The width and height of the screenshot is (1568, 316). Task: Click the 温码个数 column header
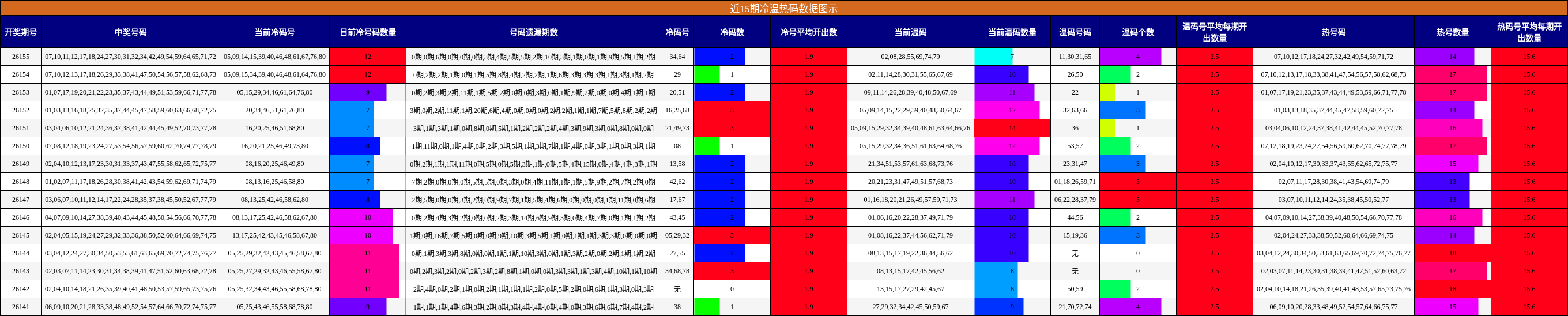coord(1137,32)
